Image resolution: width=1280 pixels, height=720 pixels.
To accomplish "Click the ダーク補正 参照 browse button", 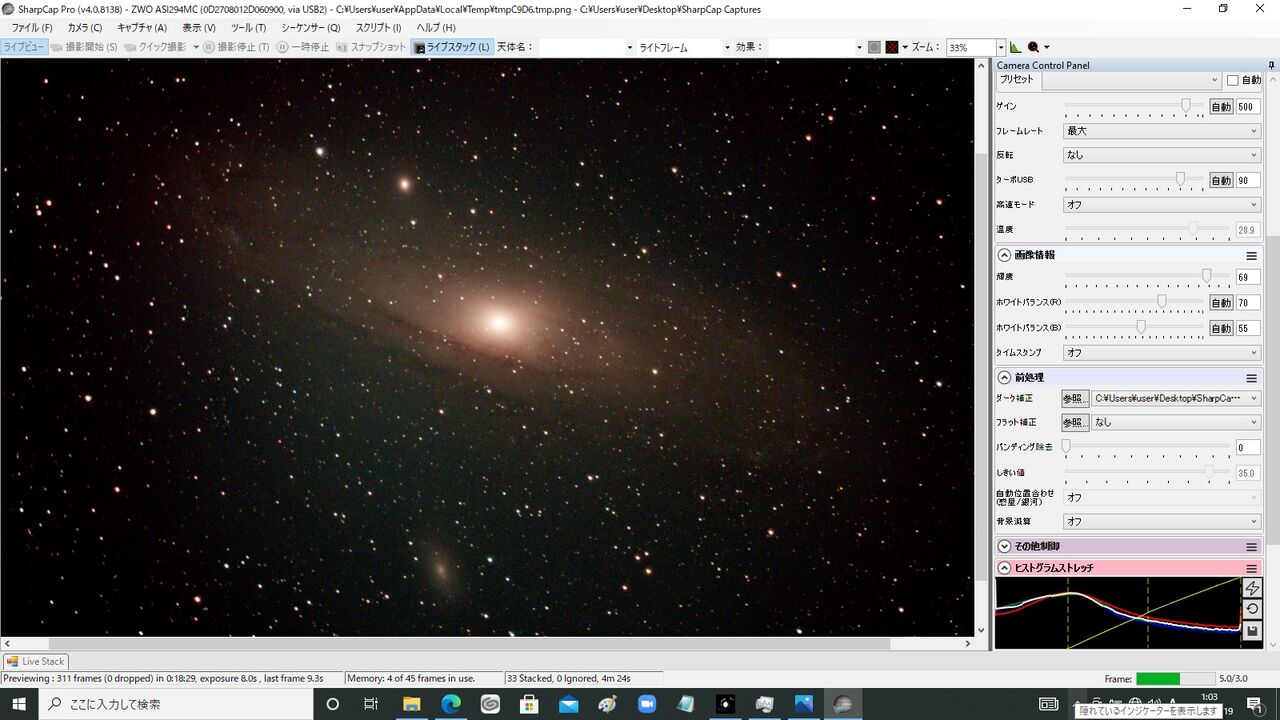I will tap(1075, 398).
